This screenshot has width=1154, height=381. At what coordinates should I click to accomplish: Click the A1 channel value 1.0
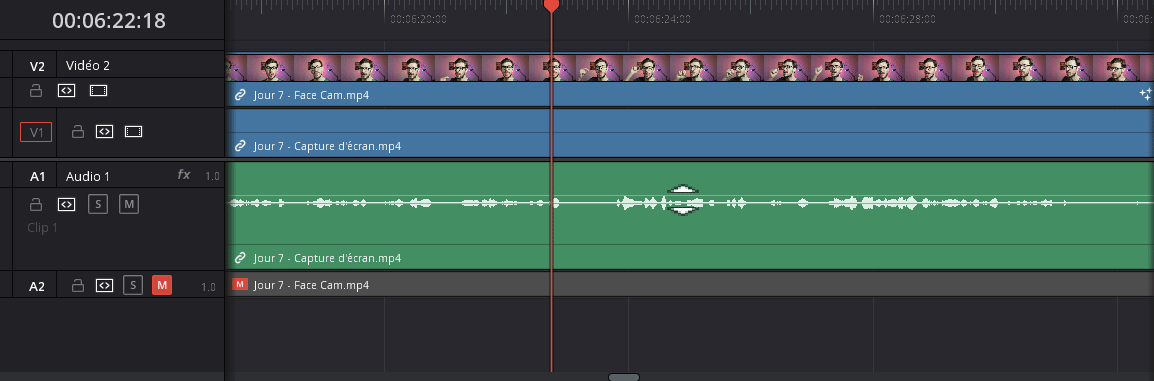click(x=212, y=177)
